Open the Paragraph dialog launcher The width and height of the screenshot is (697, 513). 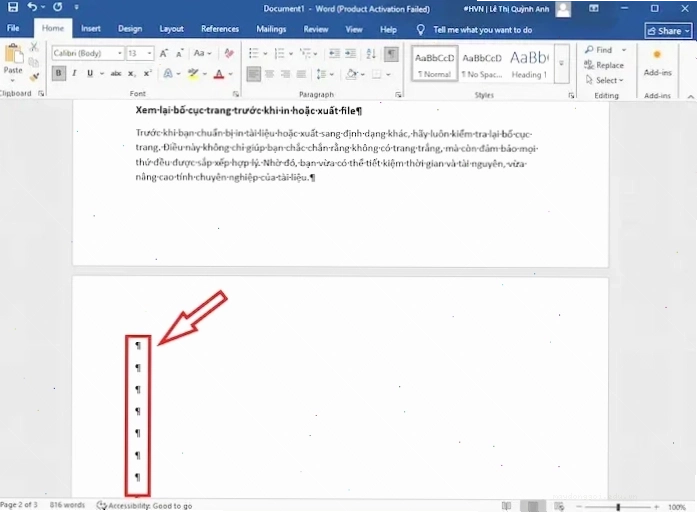pos(398,94)
